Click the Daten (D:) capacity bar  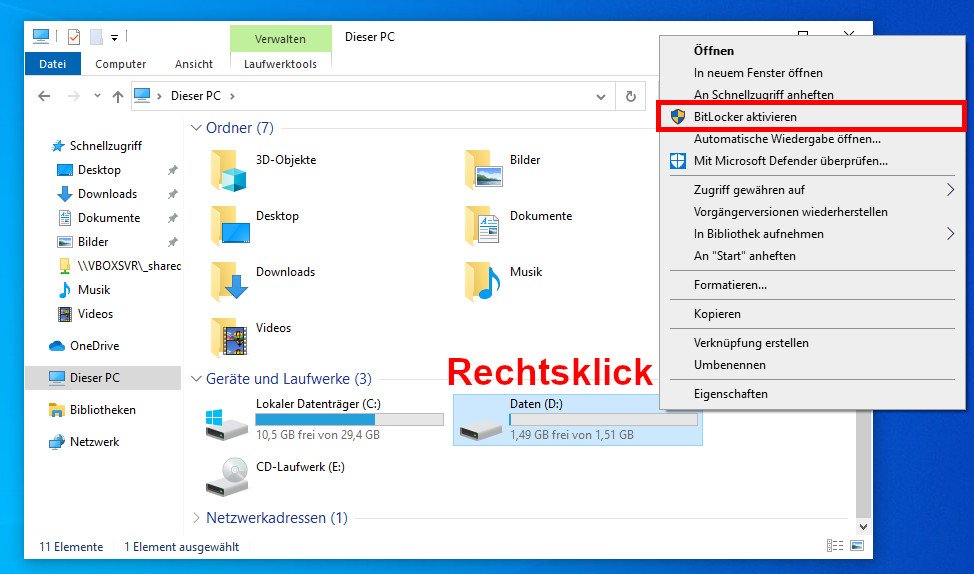pyautogui.click(x=603, y=420)
